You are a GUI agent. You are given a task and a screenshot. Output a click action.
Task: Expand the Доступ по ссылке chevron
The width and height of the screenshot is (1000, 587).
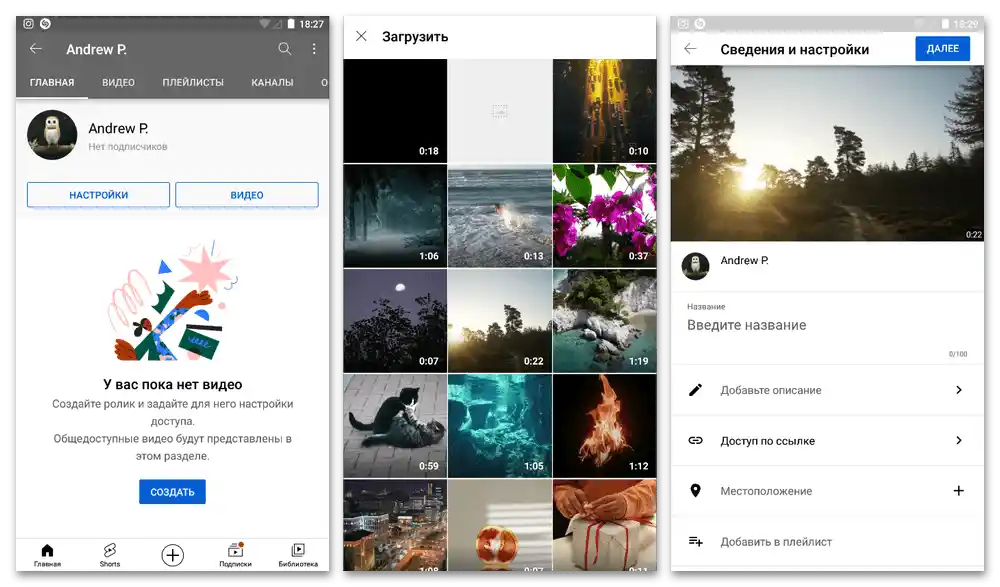959,440
